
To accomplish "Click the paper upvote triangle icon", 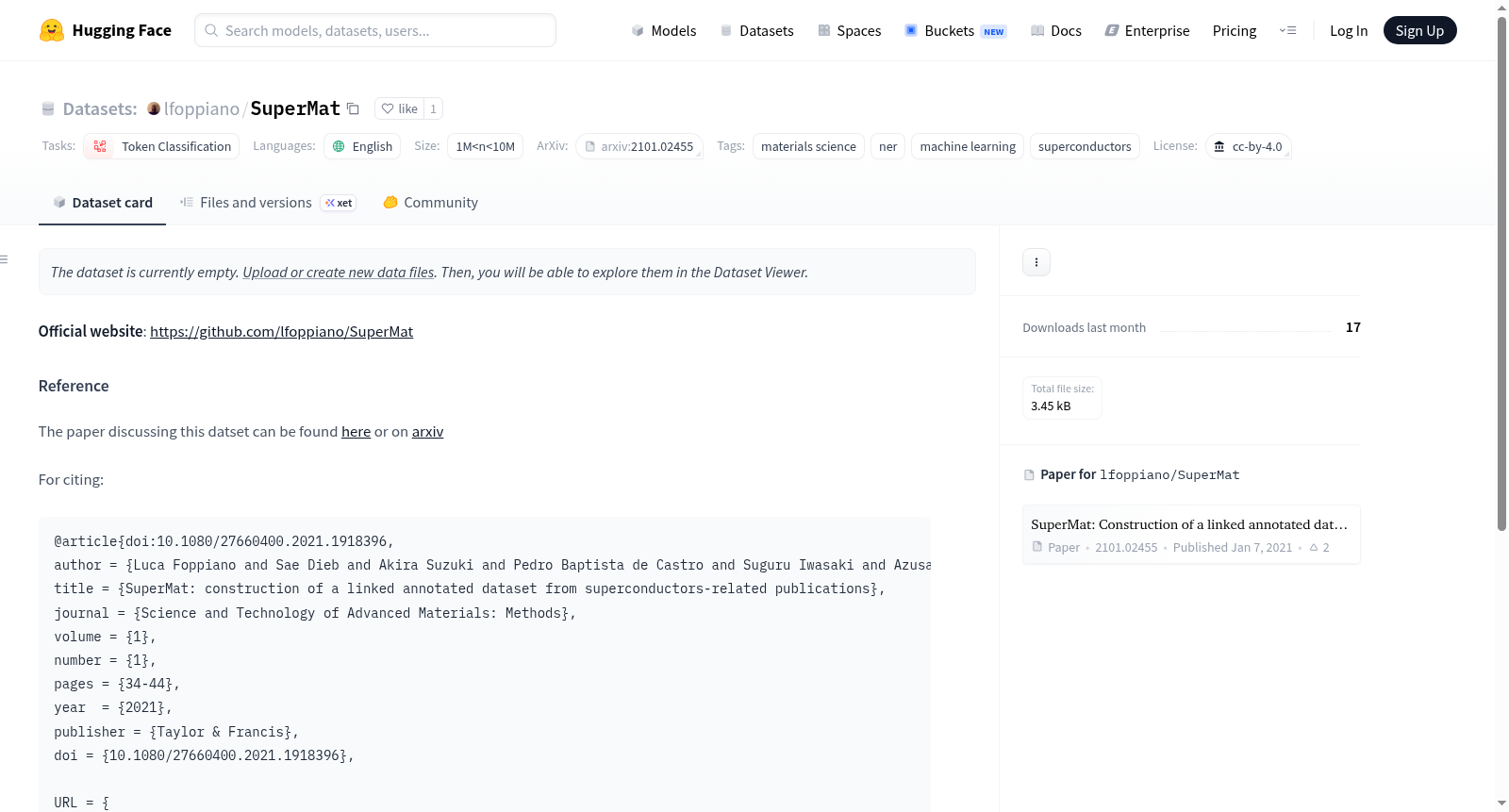I will [x=1314, y=547].
